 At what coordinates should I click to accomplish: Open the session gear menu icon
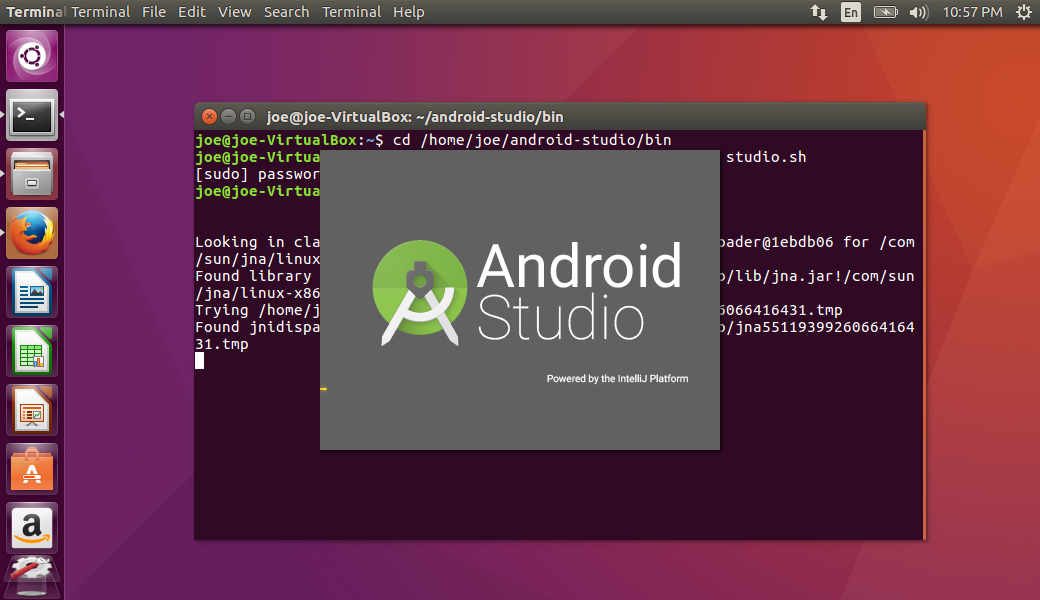pos(1023,12)
